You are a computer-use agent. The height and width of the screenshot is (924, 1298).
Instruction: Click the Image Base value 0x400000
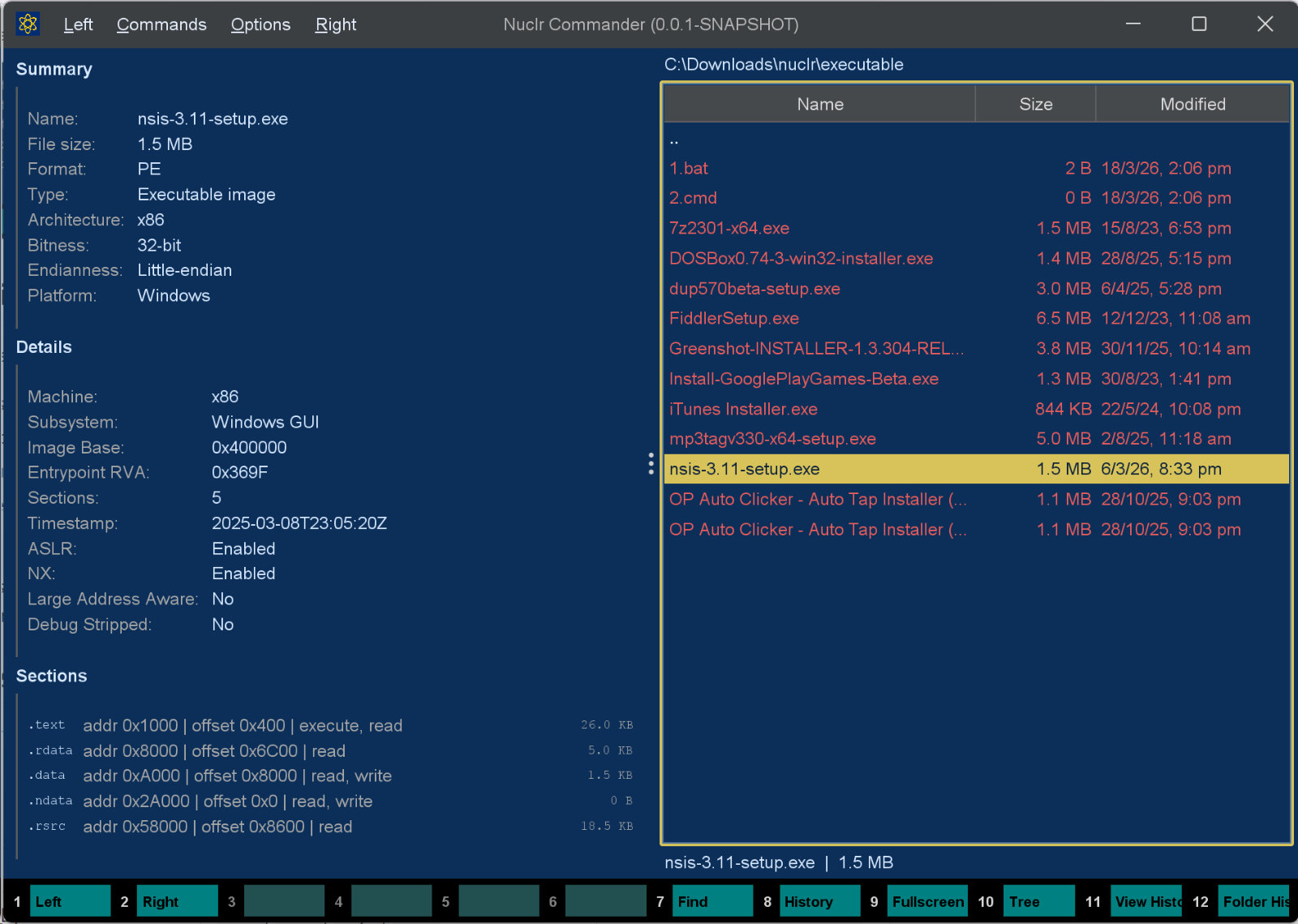pyautogui.click(x=249, y=448)
